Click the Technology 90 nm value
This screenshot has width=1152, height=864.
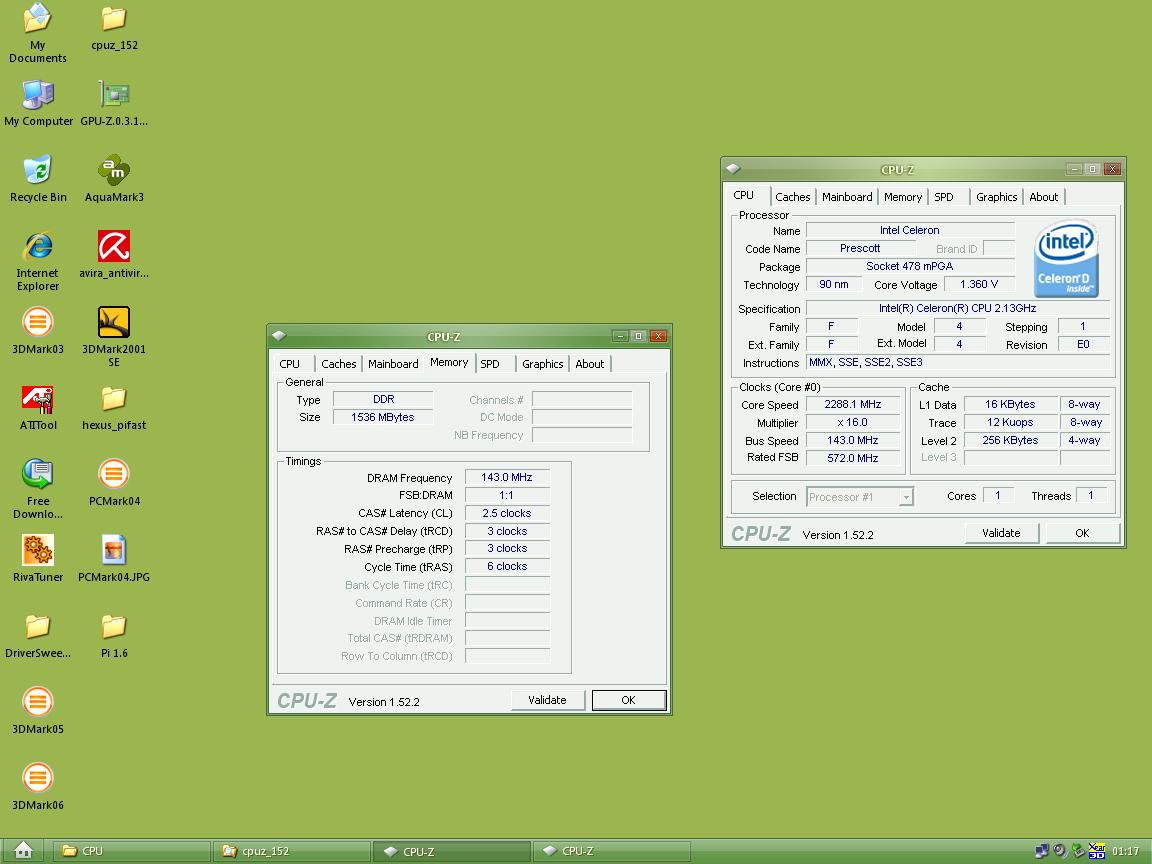(x=834, y=284)
